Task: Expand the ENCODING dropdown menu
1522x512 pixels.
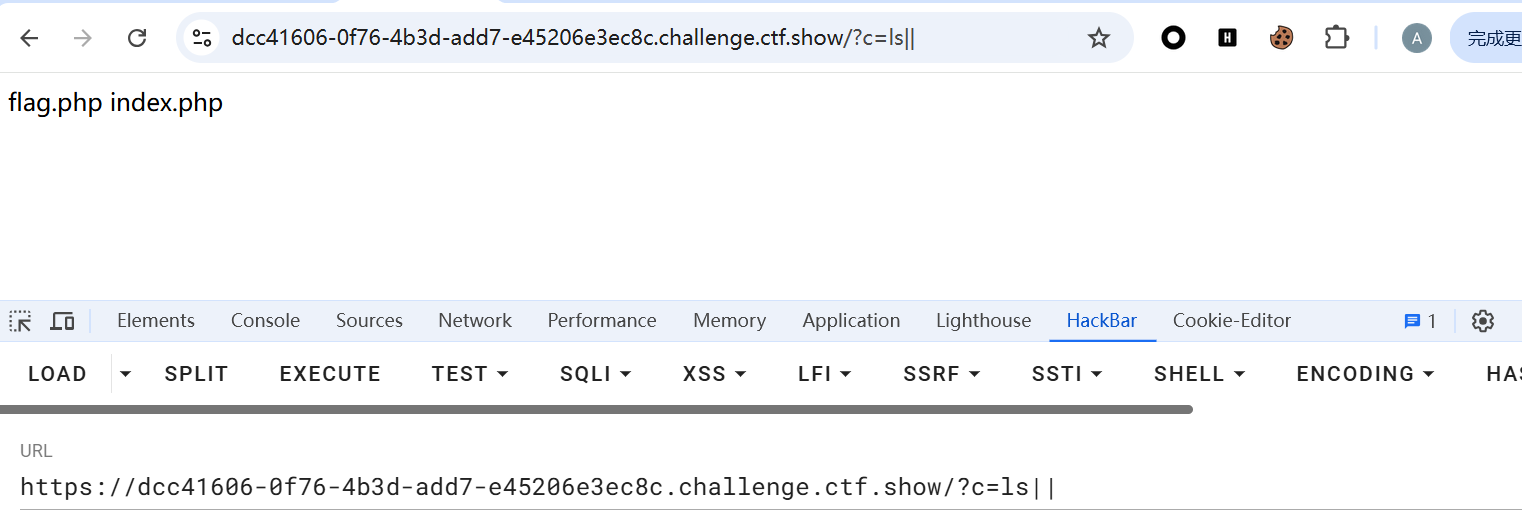Action: [1365, 374]
